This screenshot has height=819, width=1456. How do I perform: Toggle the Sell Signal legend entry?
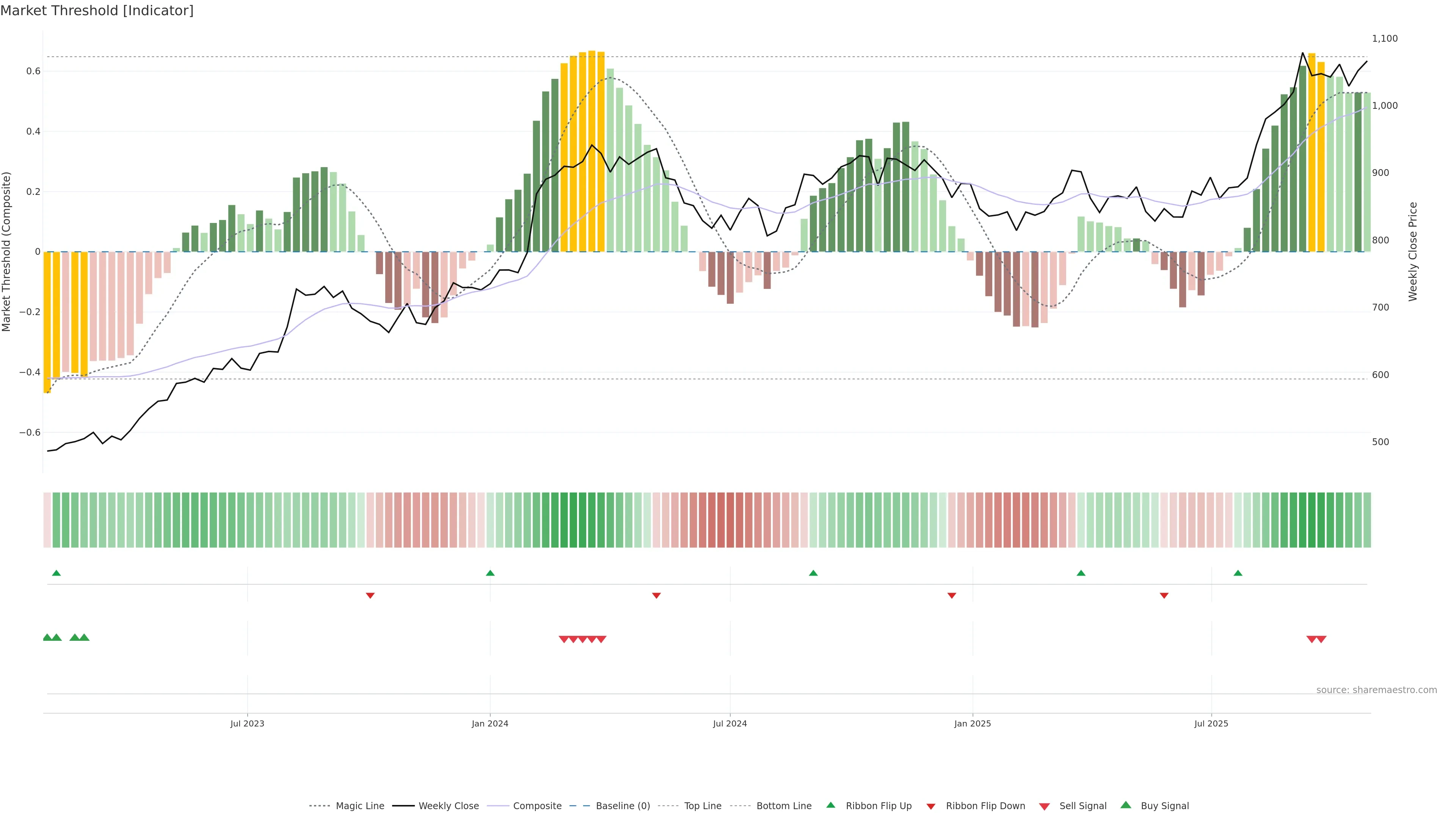[x=1083, y=806]
